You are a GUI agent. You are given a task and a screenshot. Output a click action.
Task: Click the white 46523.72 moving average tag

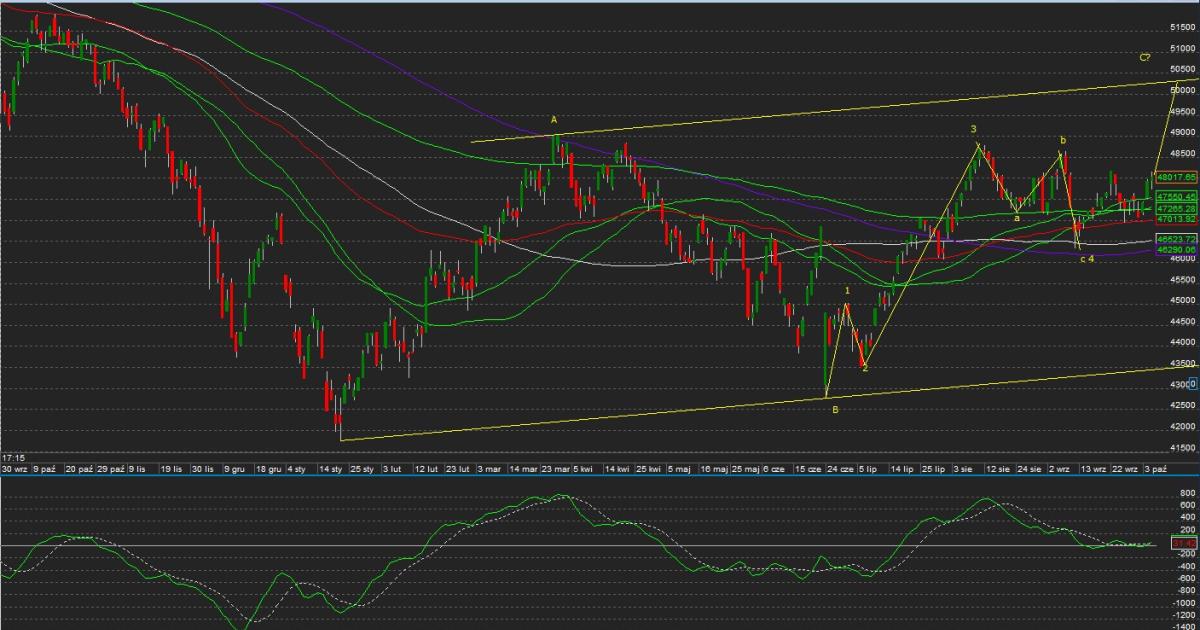1176,240
